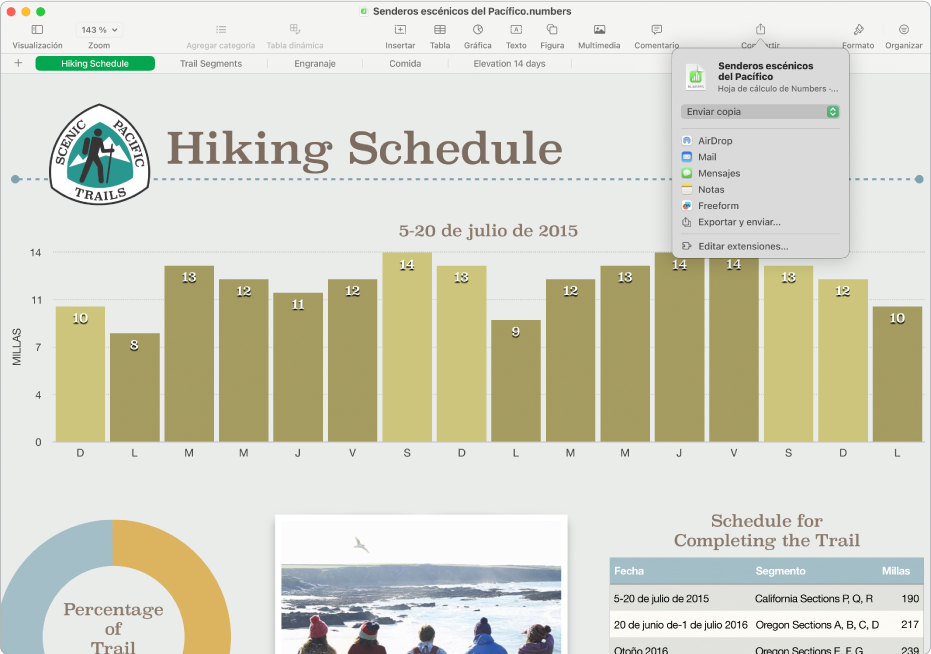Click Editar extensiones in share menu
Screen dimensions: 931x654
[x=742, y=246]
